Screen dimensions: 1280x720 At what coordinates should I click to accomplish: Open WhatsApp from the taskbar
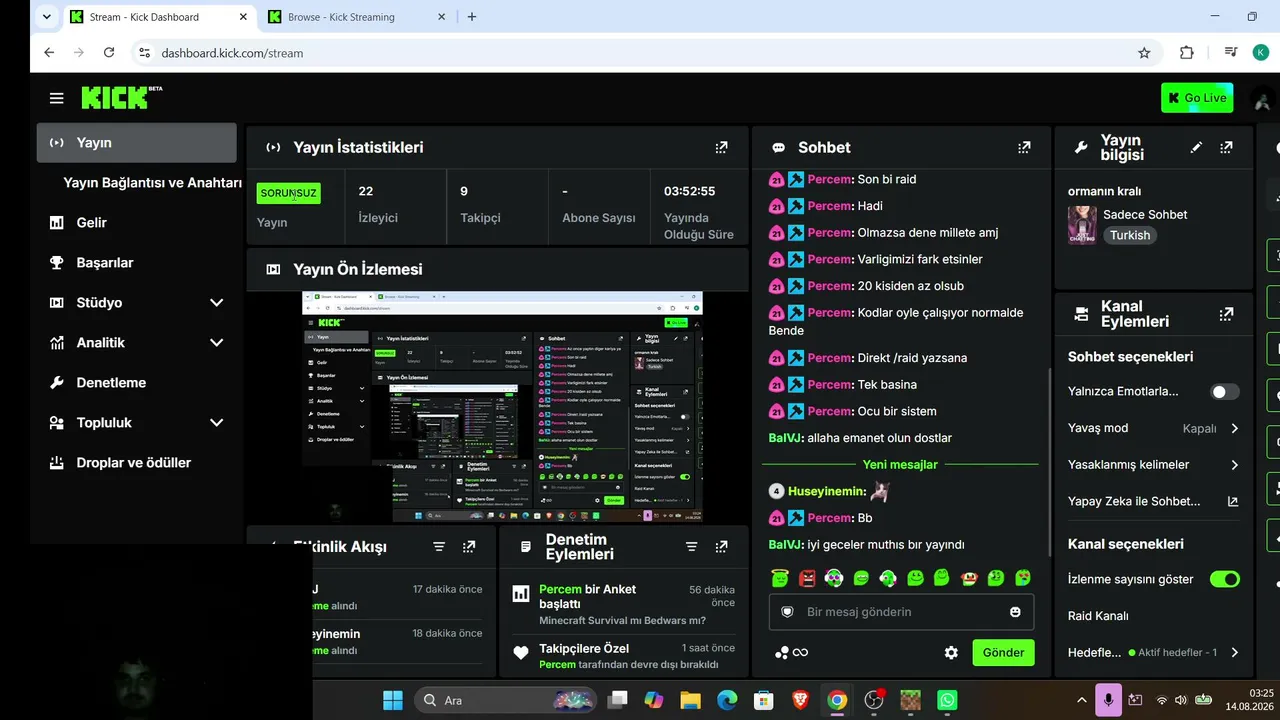[x=947, y=700]
